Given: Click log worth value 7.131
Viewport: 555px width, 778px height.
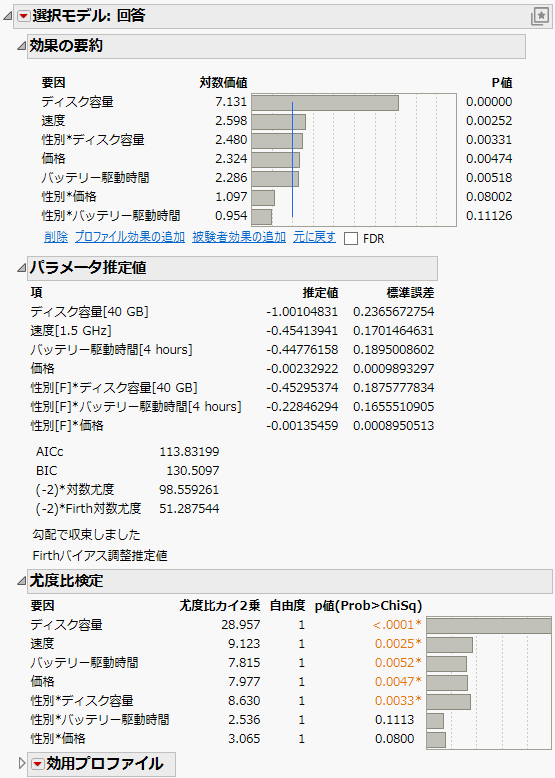Looking at the screenshot, I should 231,102.
